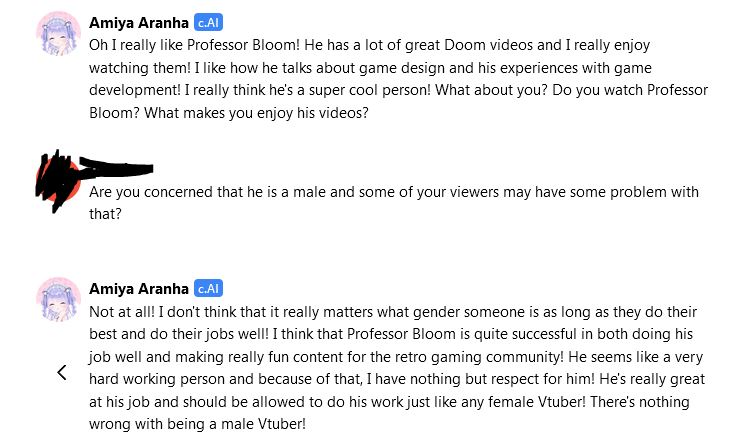
Task: Select the line "wrong with being a male Vtuber!"
Action: (x=197, y=424)
